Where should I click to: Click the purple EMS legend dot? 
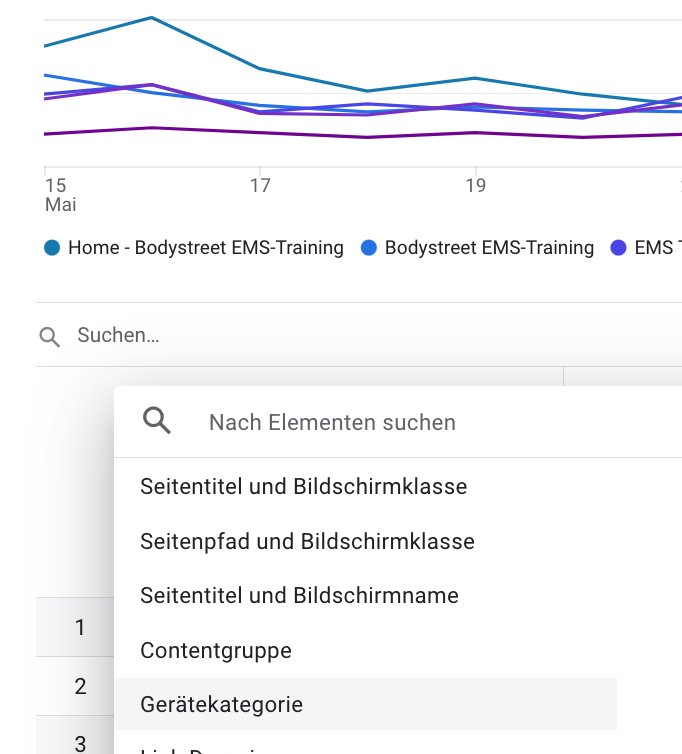click(619, 248)
